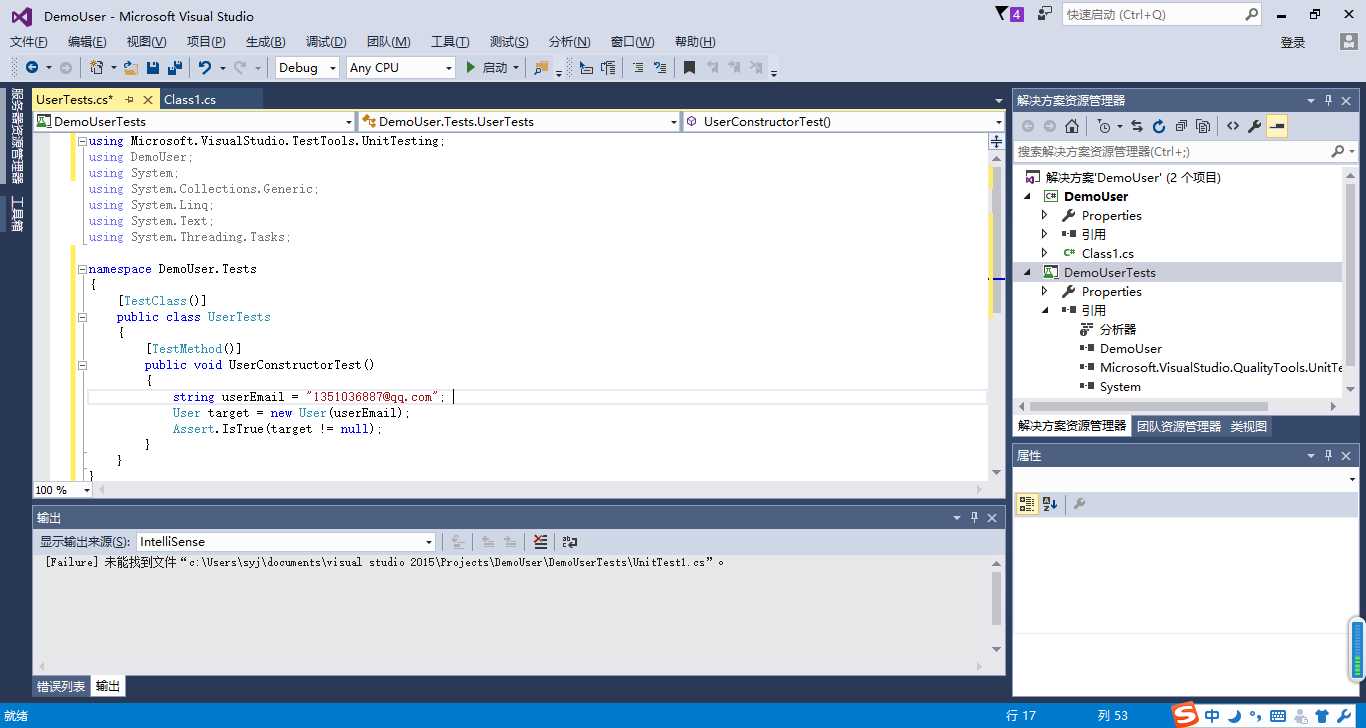Save the current file with Save icon
The image size is (1366, 728).
[153, 67]
